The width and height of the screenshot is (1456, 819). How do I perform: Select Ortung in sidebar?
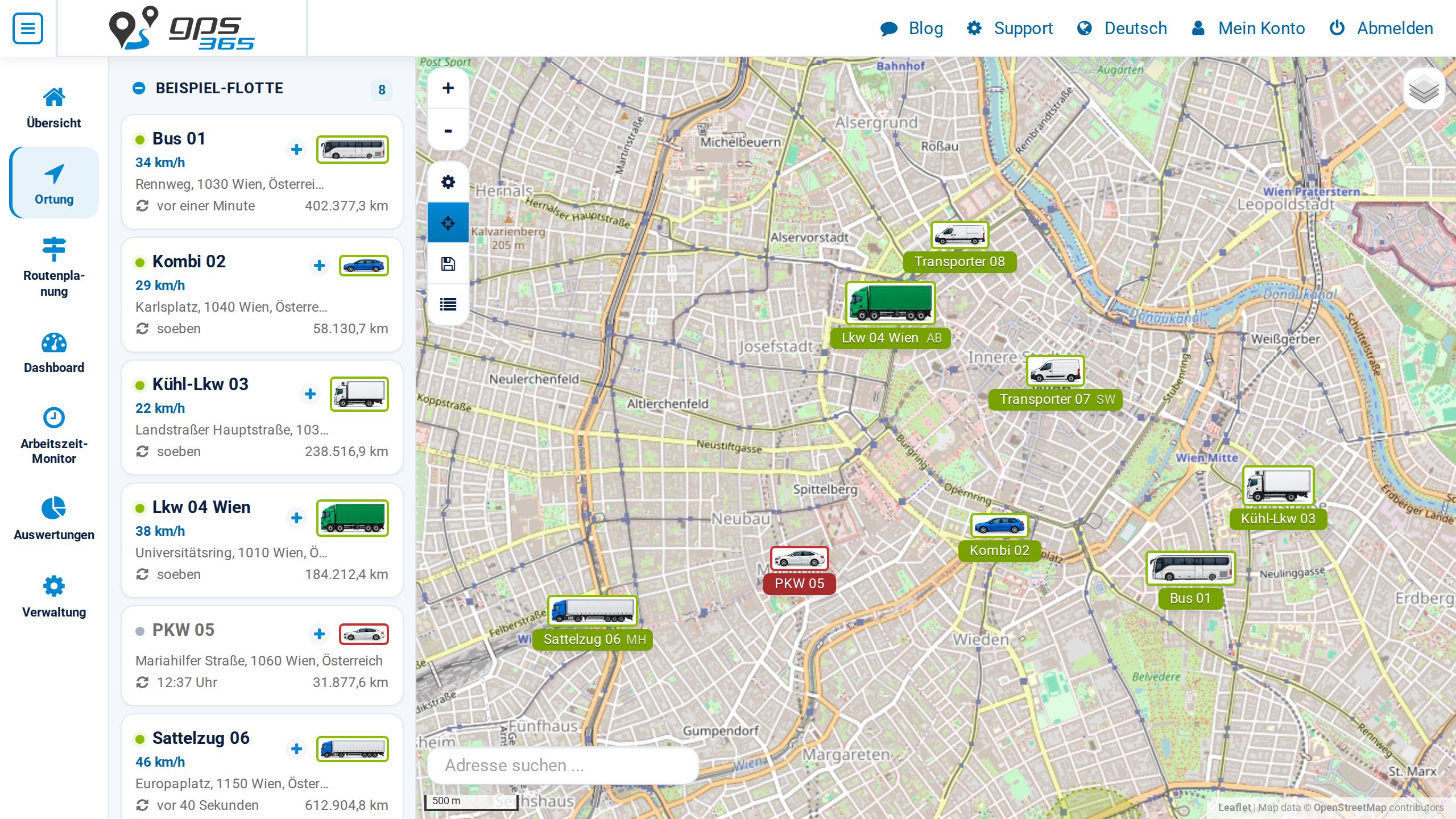(x=54, y=183)
